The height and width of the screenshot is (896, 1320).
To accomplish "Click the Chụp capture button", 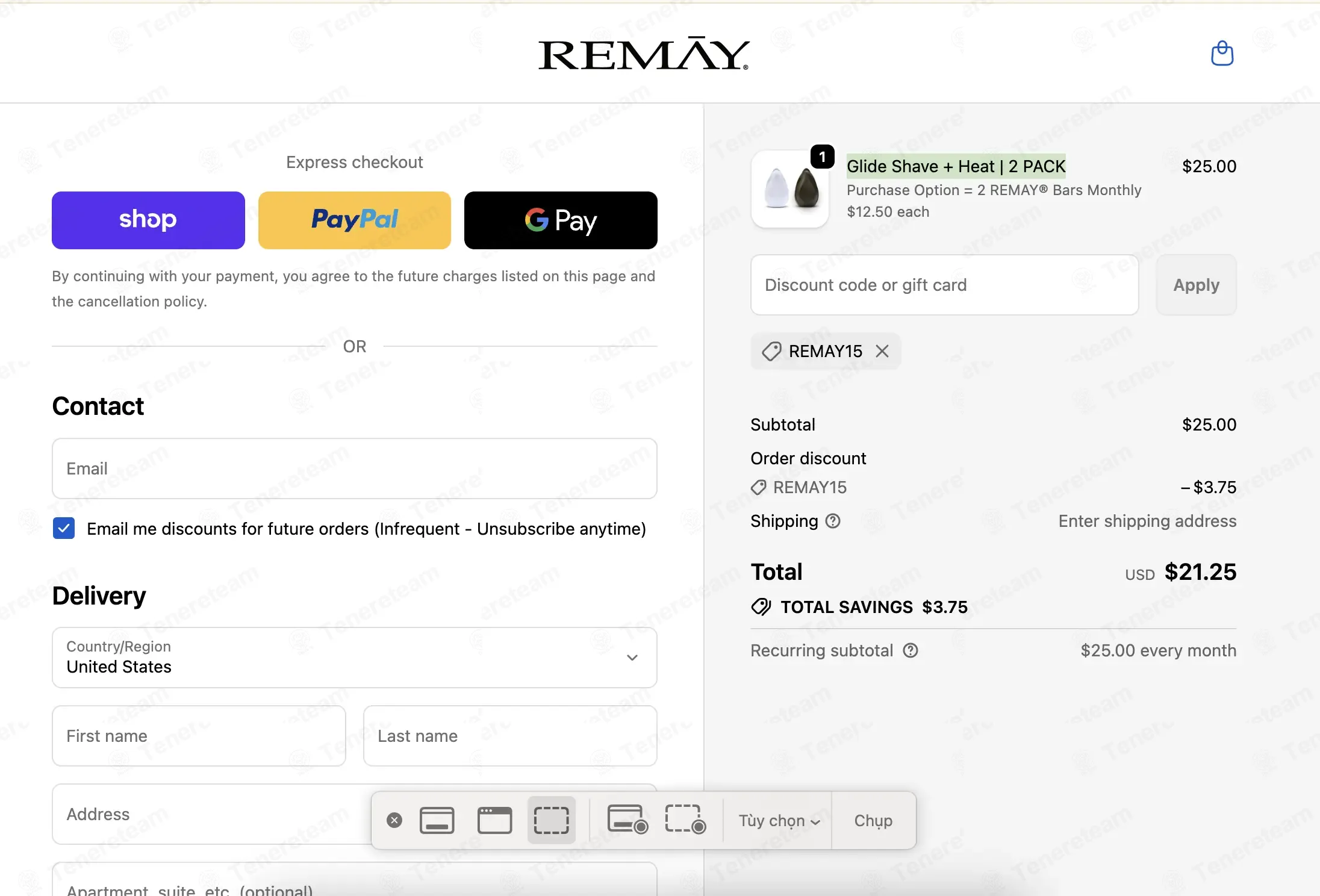I will 873,821.
